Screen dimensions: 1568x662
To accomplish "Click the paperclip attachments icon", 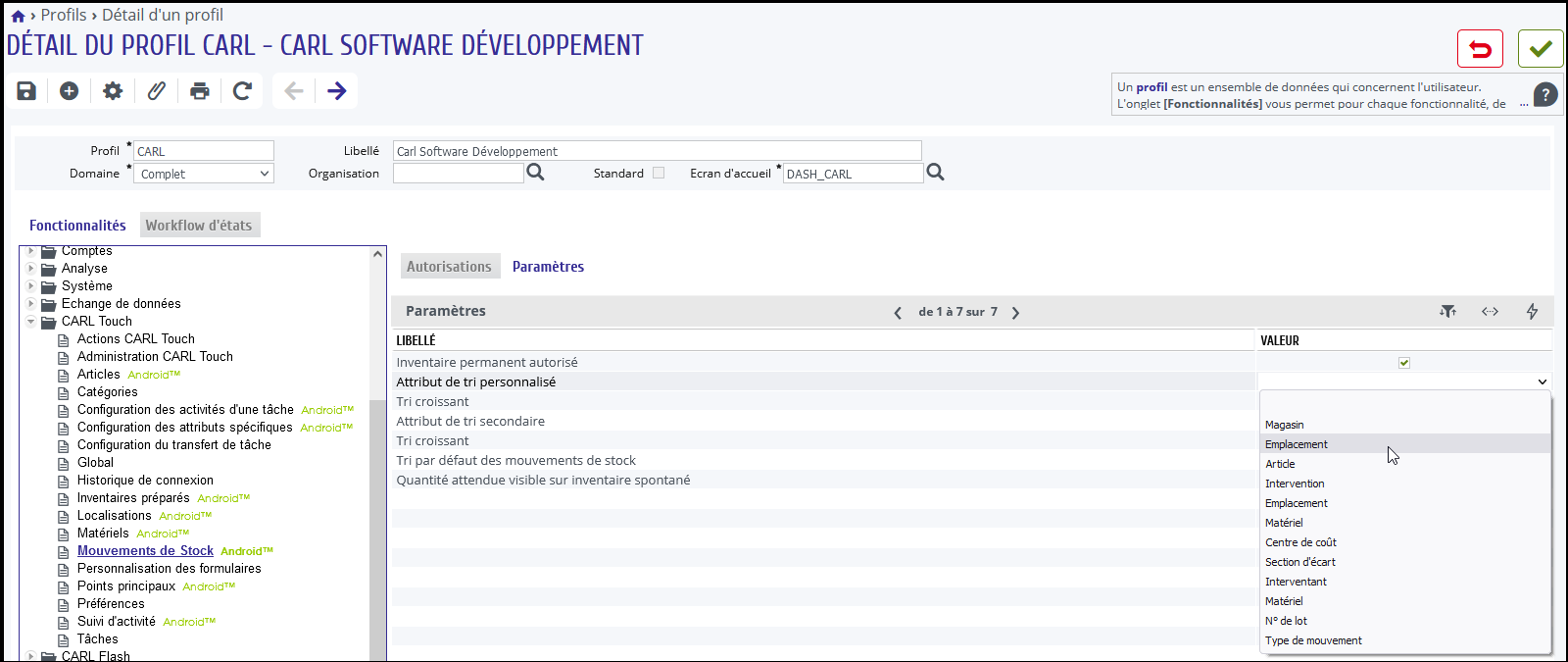I will click(156, 91).
